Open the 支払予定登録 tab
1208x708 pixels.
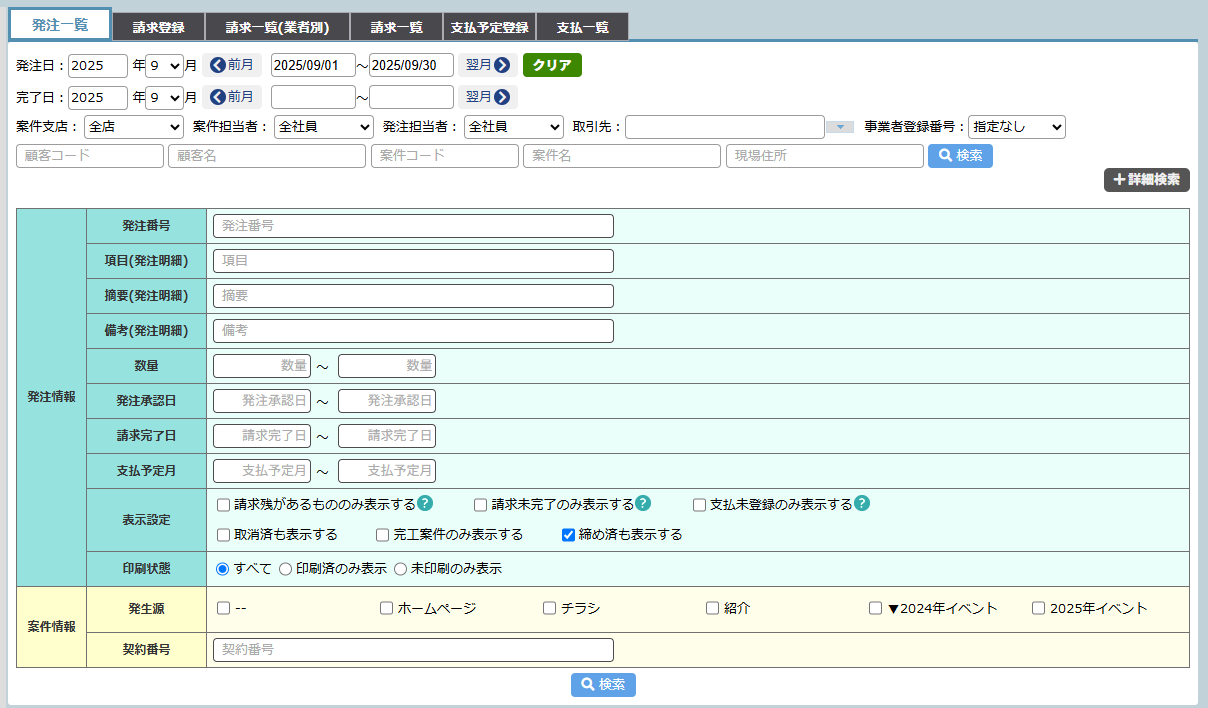(489, 27)
